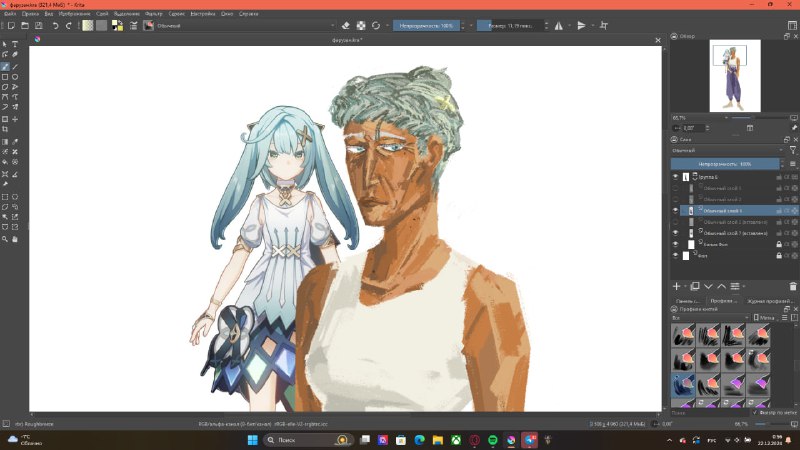Toggle Preserve Alpha button
The height and width of the screenshot is (450, 800).
[x=361, y=26]
